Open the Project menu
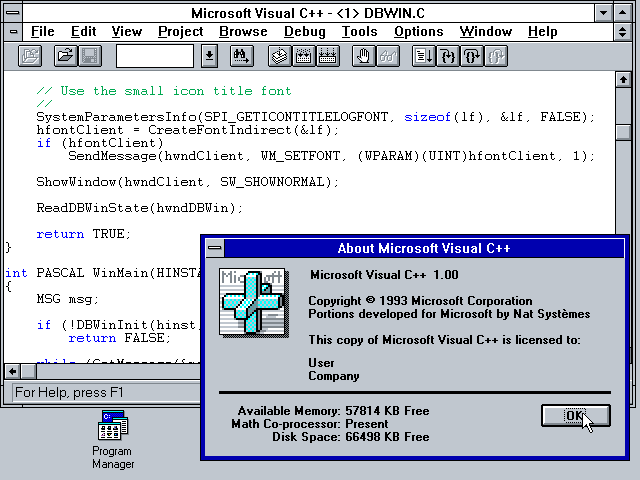 (180, 31)
